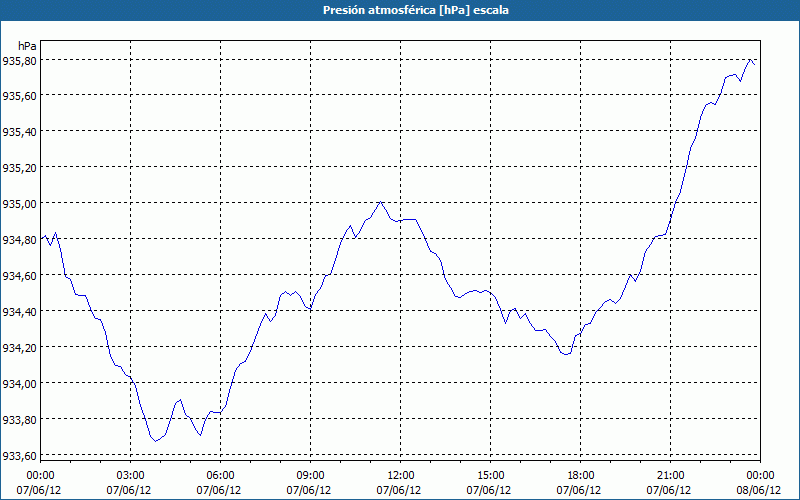Screen dimensions: 800x500
Task: Click the 933,60 axis value
Action: [19, 455]
